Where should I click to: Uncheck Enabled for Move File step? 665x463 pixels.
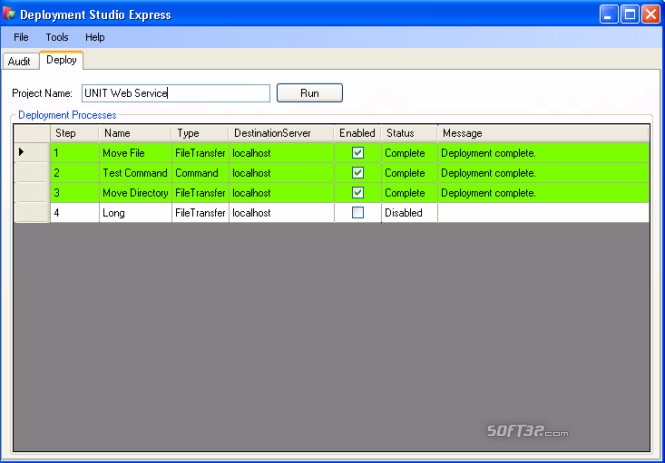point(358,153)
